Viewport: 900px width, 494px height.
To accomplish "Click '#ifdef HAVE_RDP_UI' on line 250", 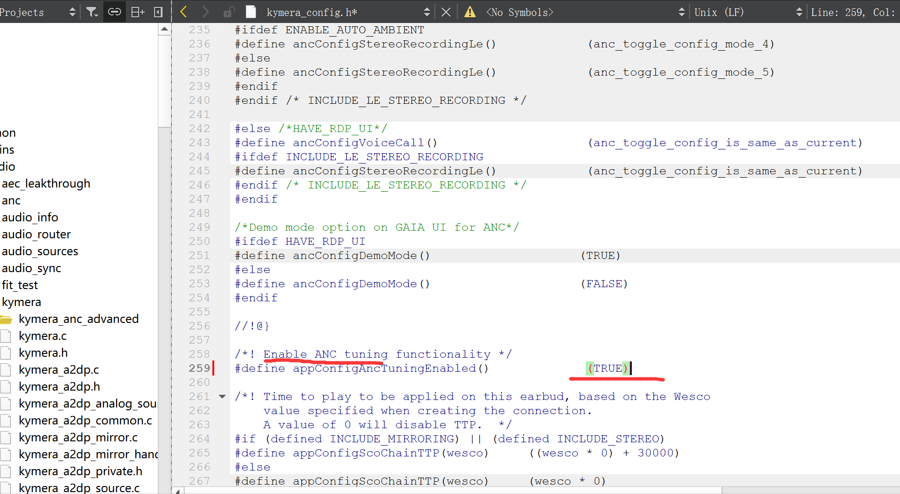I will (300, 242).
